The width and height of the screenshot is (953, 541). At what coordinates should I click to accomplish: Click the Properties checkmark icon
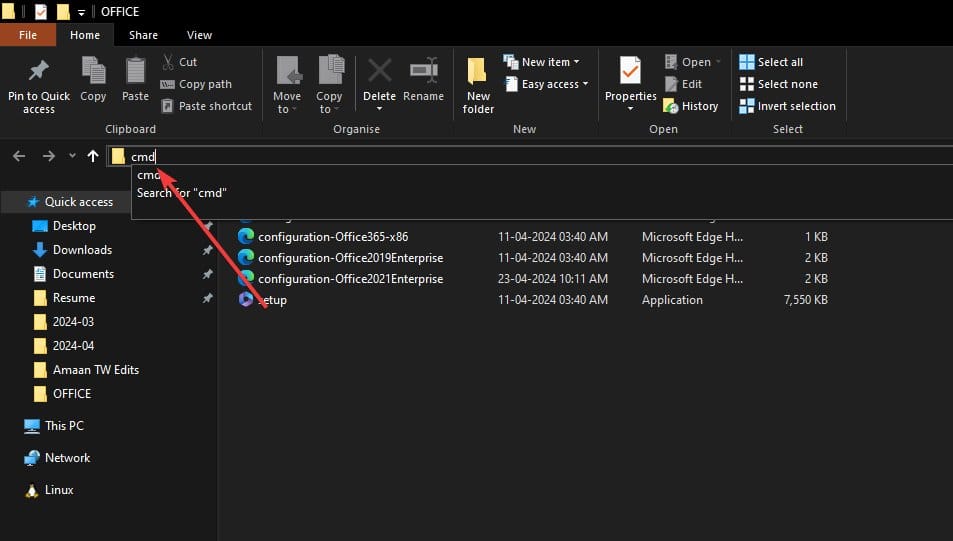click(x=630, y=70)
